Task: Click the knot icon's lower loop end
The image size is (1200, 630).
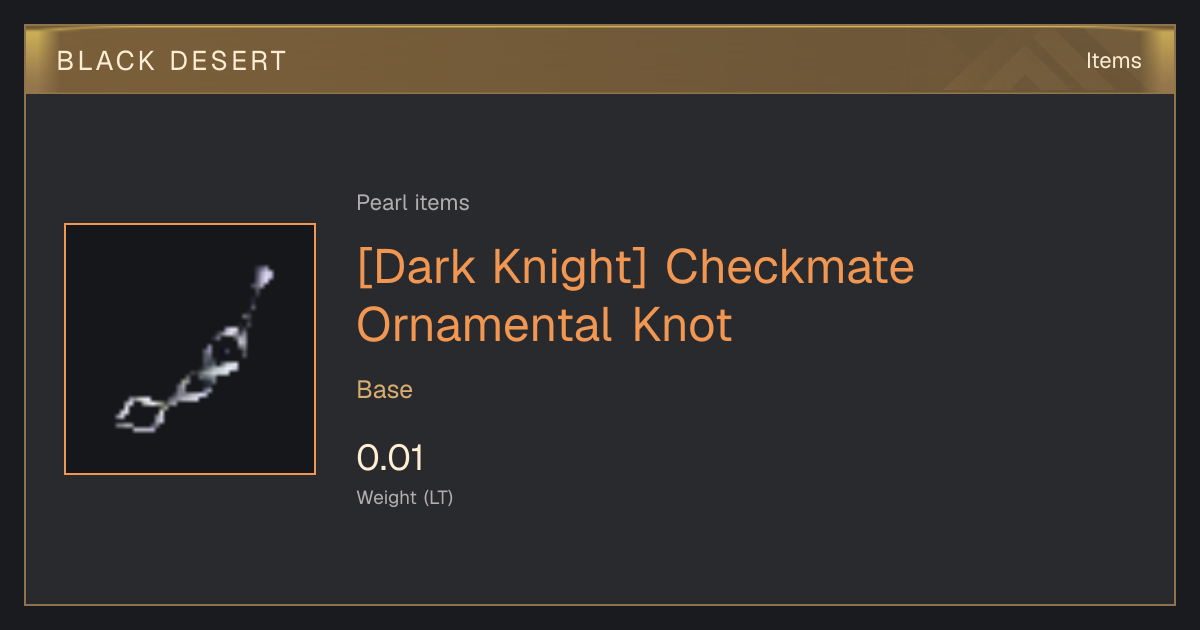Action: [139, 414]
